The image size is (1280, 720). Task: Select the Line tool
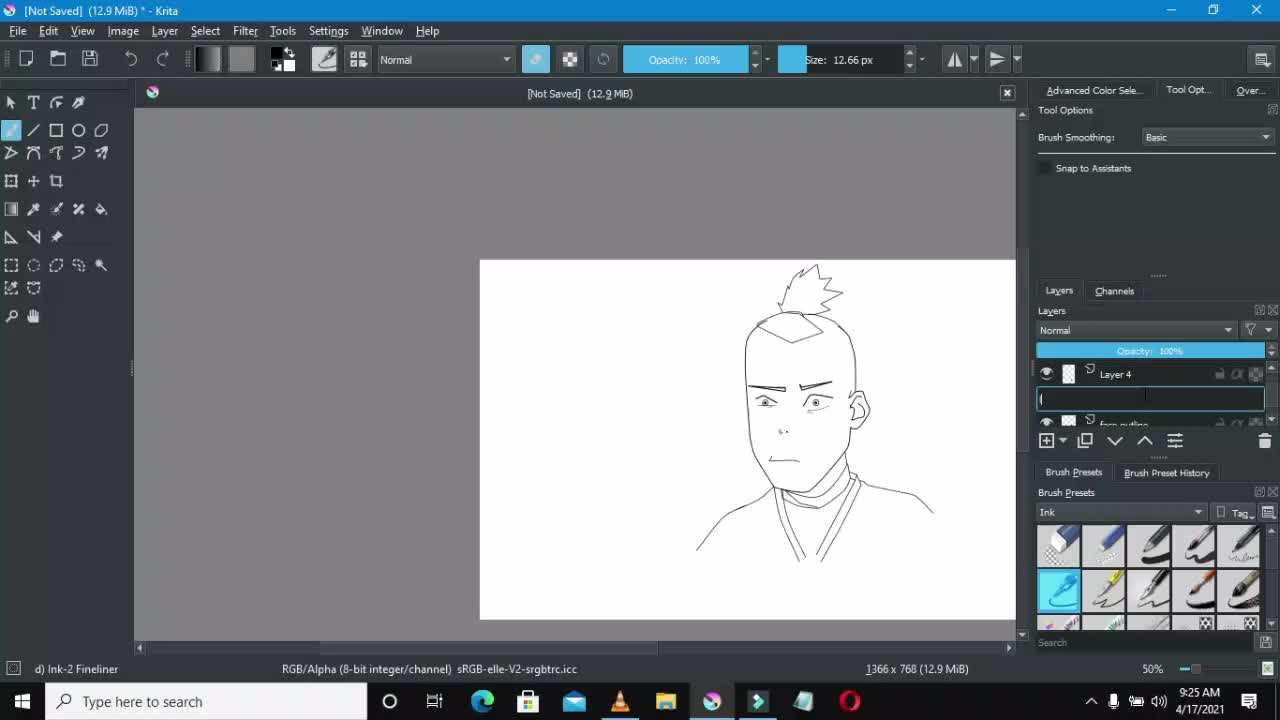tap(33, 130)
